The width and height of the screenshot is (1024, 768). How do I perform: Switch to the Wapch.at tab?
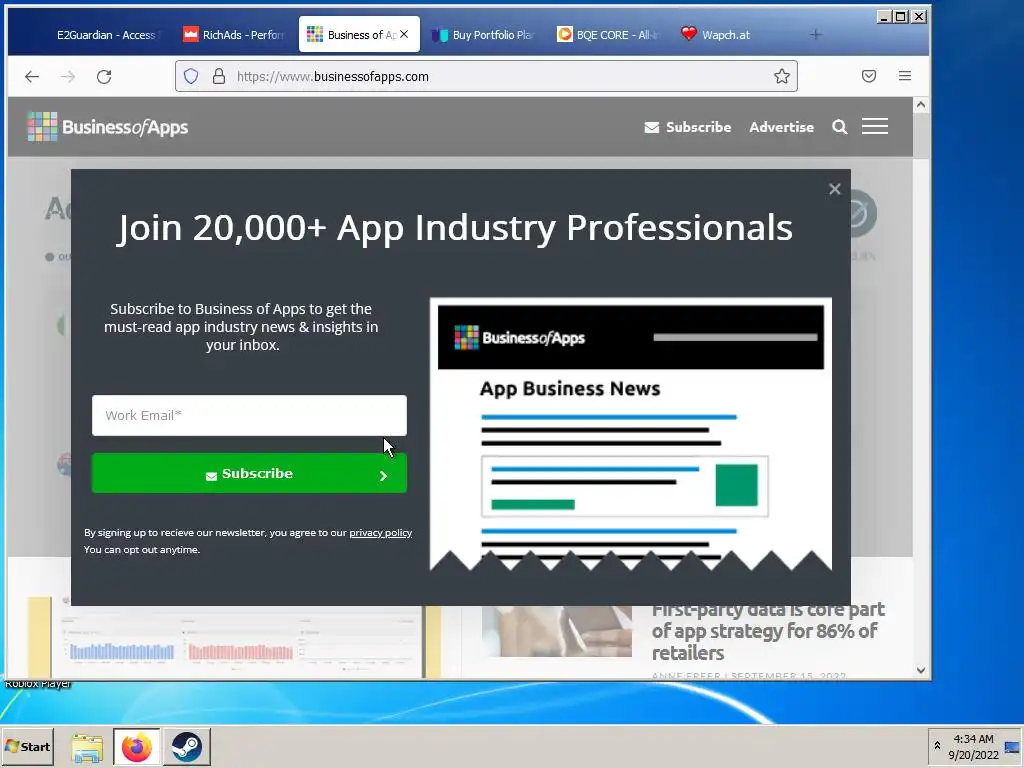[x=715, y=35]
